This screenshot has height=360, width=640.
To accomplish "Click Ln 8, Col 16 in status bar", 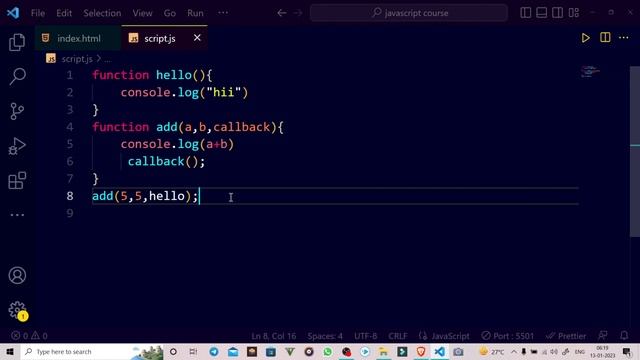I will point(273,336).
